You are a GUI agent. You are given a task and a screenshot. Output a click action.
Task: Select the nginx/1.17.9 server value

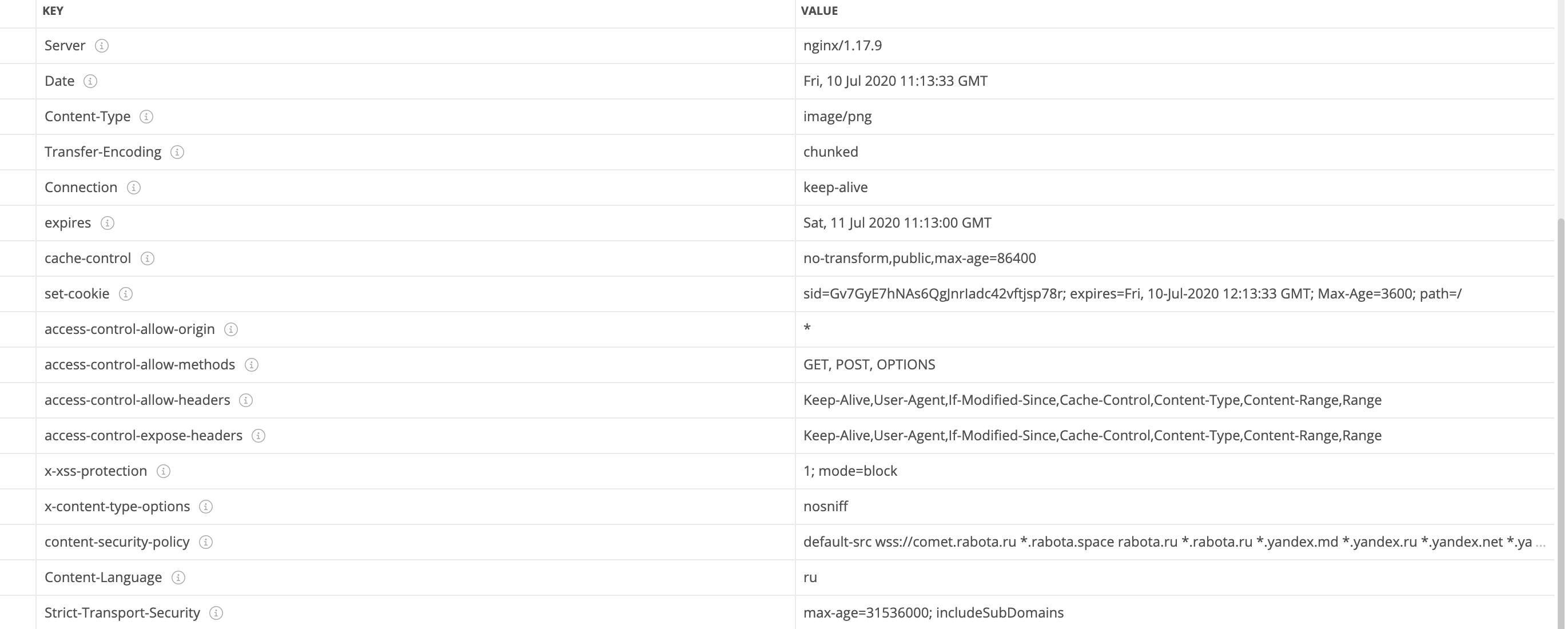coord(842,46)
